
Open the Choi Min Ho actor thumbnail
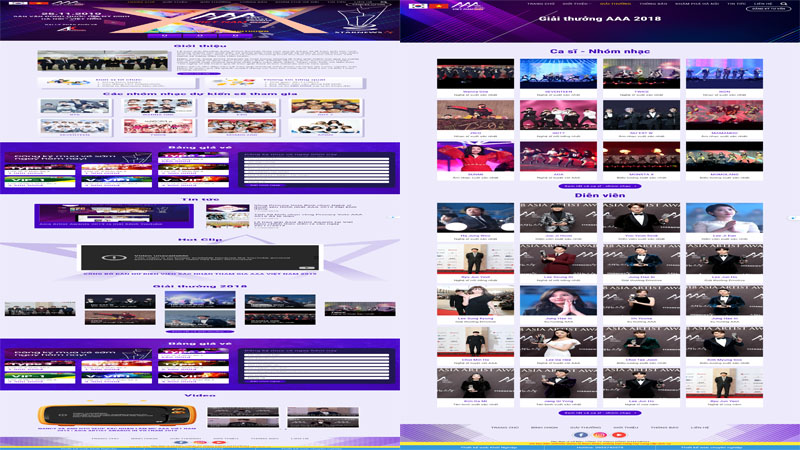point(475,342)
